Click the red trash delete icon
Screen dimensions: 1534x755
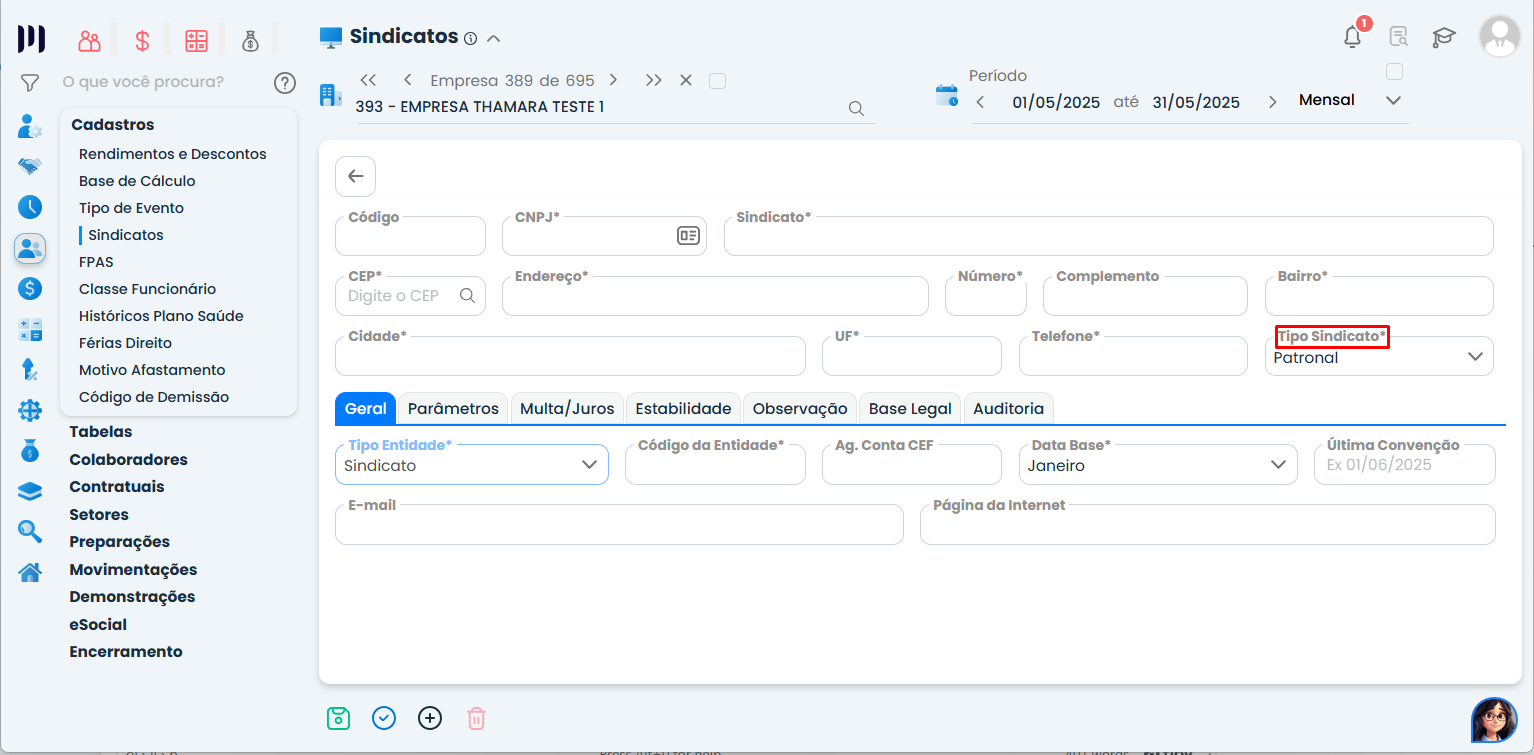pyautogui.click(x=476, y=718)
